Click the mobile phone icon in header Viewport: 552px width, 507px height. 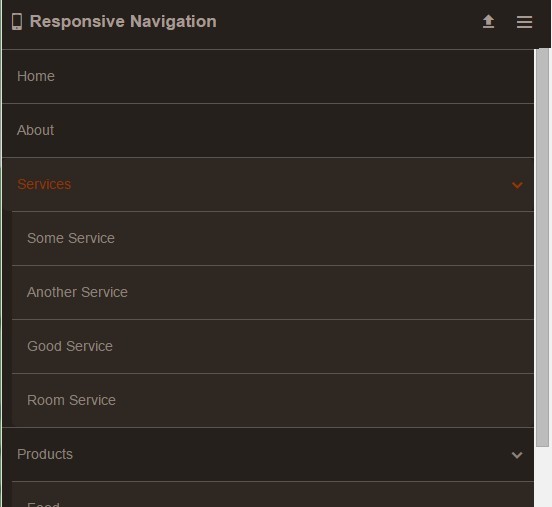pos(17,21)
